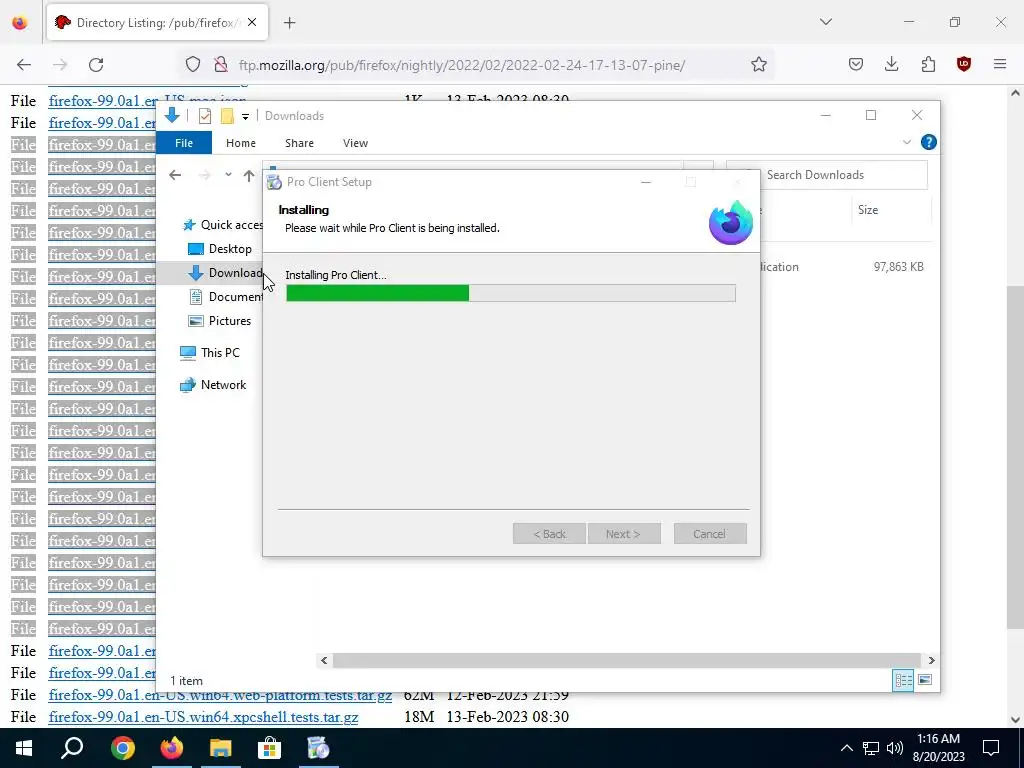Minimize the Pro Client Setup window
Viewport: 1024px width, 768px height.
point(646,182)
